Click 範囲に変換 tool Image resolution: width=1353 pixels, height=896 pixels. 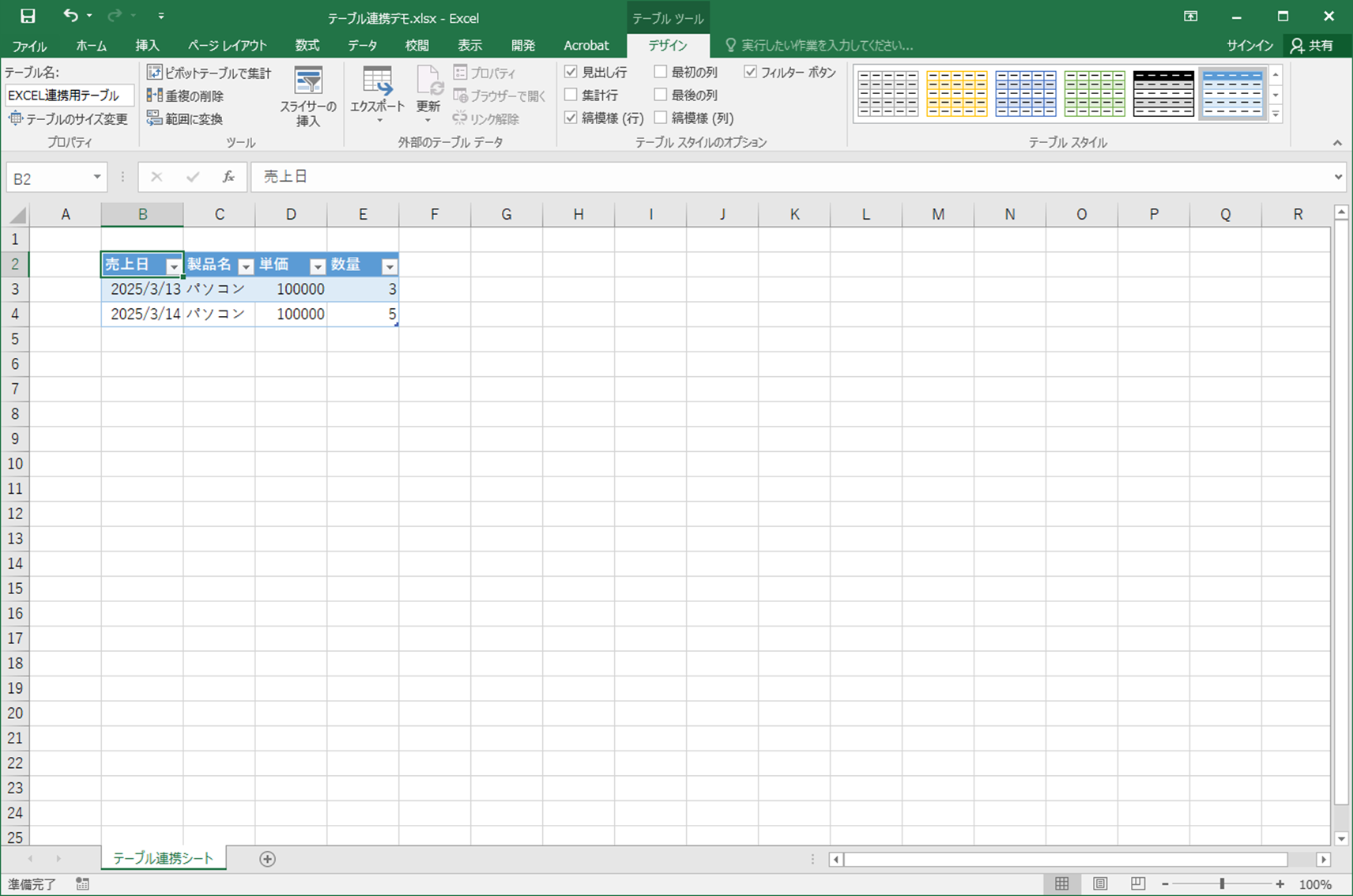point(186,119)
